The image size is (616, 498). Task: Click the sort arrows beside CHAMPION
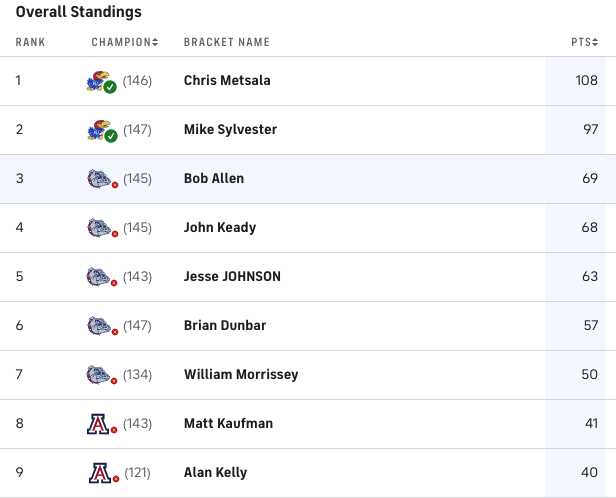pos(155,42)
